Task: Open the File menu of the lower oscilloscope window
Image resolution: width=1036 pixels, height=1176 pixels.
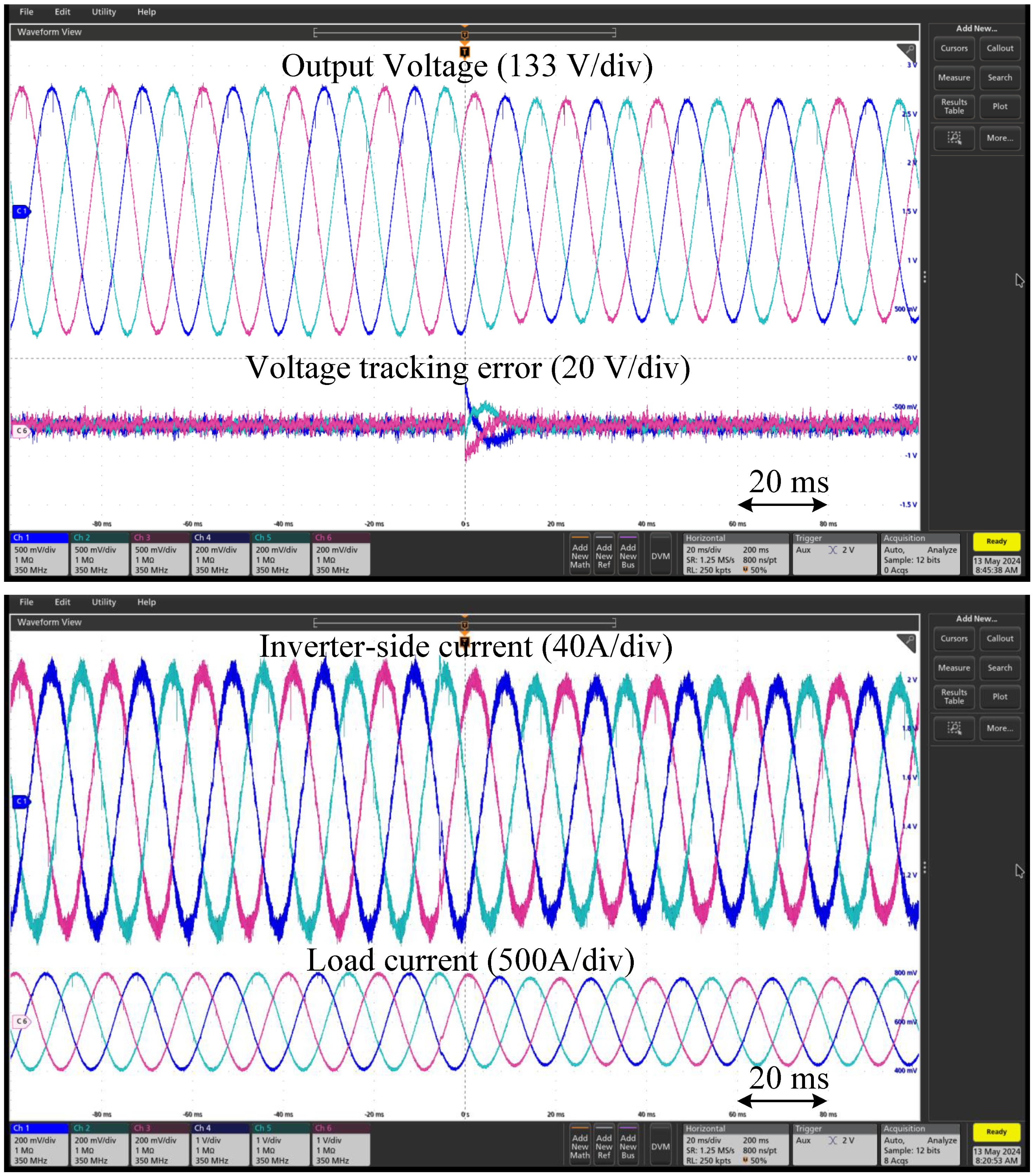Action: pyautogui.click(x=26, y=602)
